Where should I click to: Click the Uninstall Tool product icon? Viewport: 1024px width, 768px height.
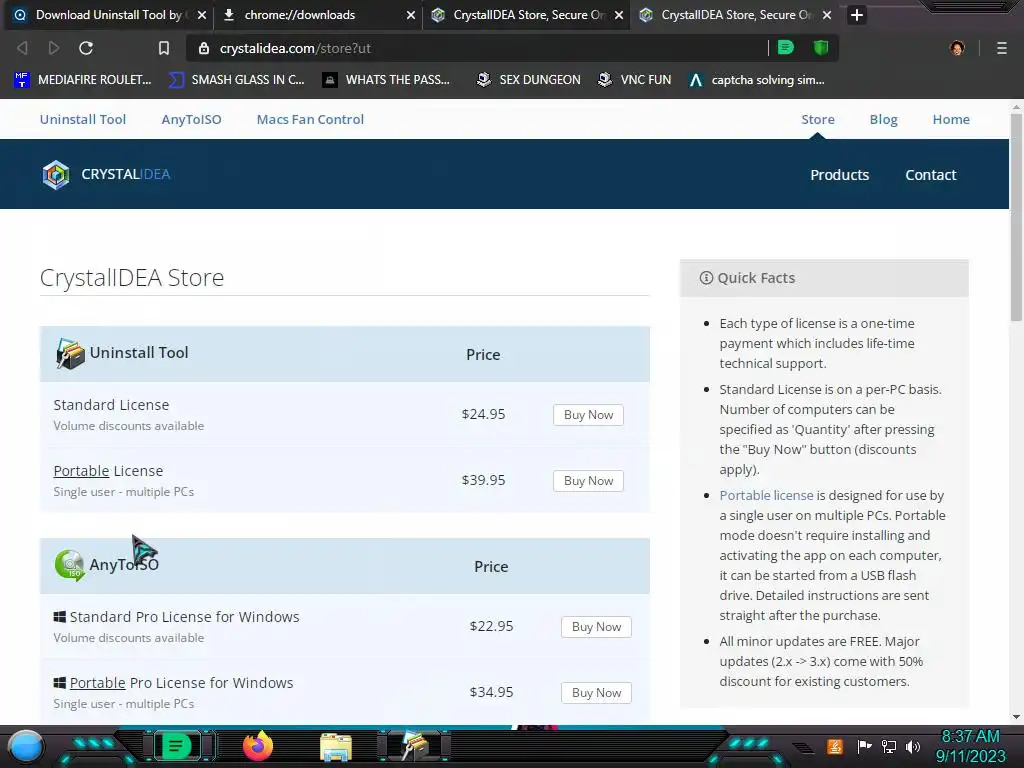coord(70,353)
